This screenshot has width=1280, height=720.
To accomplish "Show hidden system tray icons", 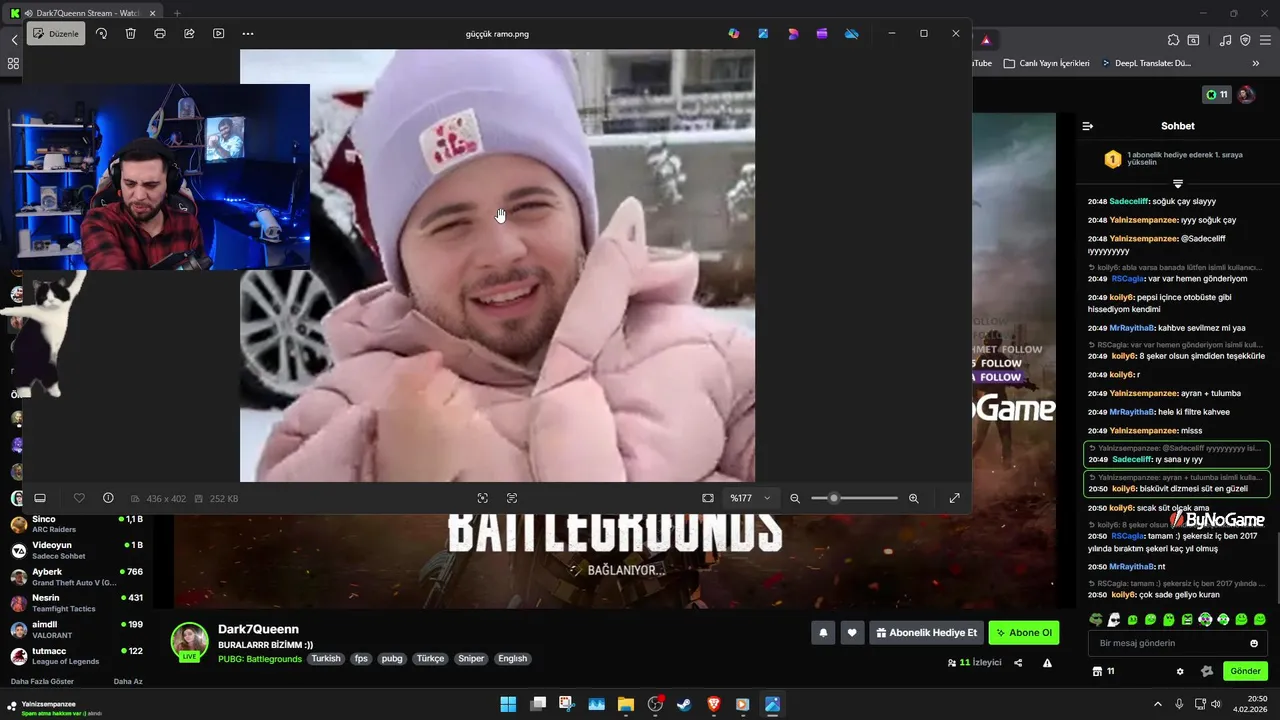I will tap(1158, 704).
